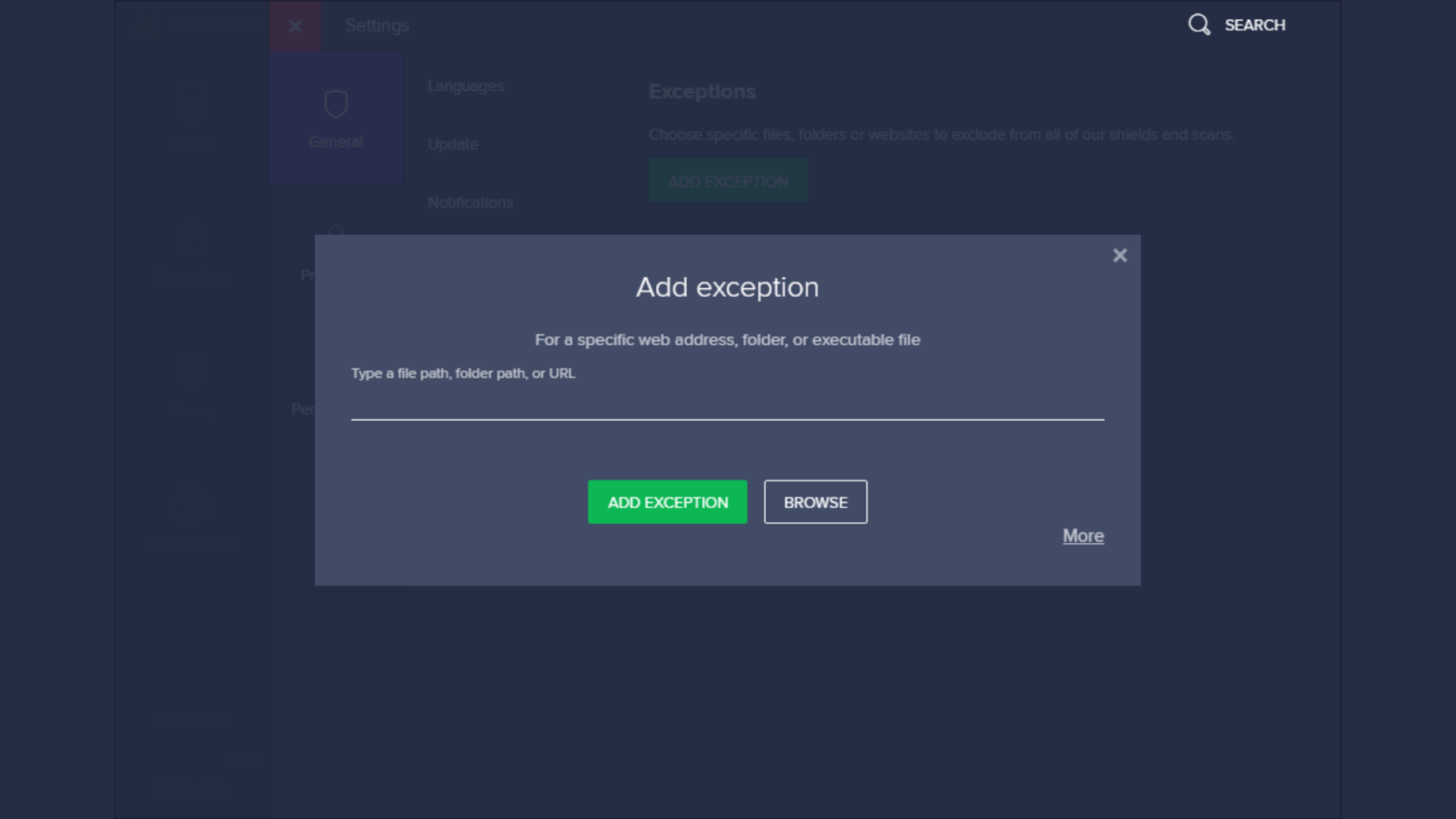Click dimmed ADD EXCEPTION button under Exceptions
Viewport: 1456px width, 819px height.
[728, 181]
